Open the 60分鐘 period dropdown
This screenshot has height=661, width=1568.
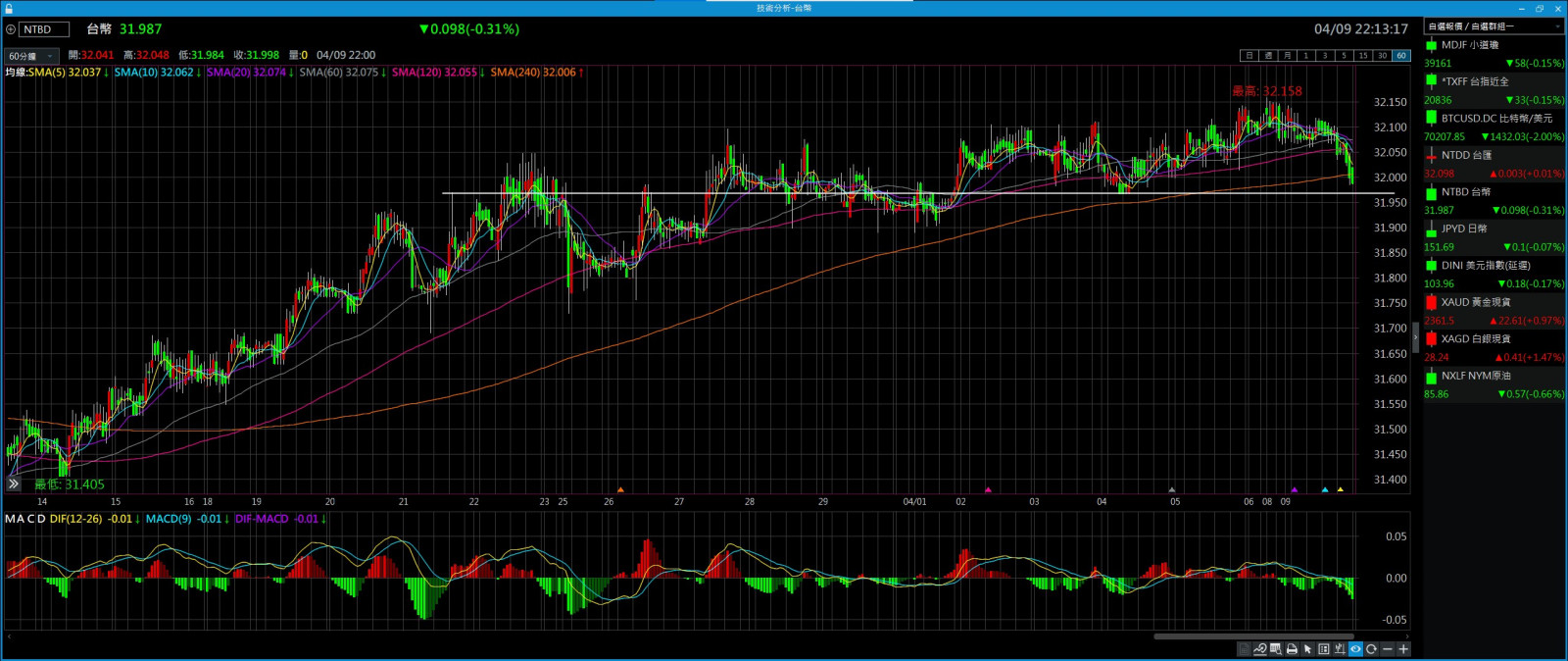[31, 56]
